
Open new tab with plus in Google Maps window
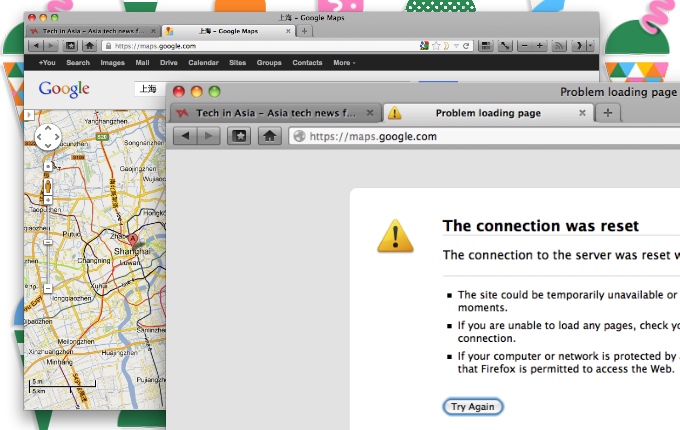[304, 31]
